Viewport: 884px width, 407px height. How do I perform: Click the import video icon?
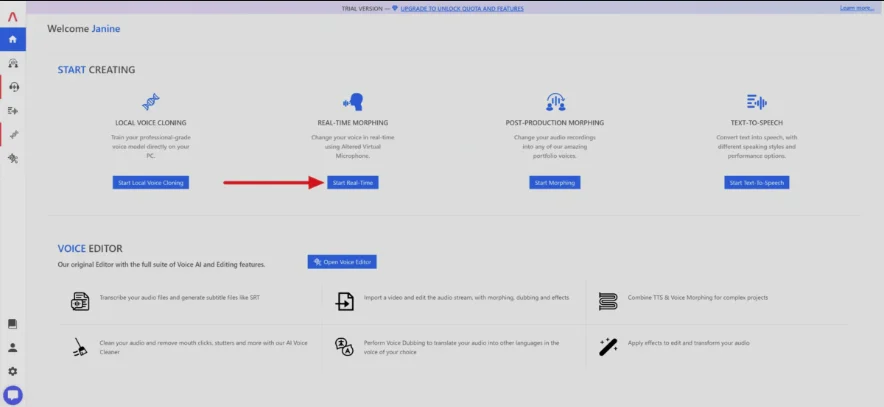point(344,301)
